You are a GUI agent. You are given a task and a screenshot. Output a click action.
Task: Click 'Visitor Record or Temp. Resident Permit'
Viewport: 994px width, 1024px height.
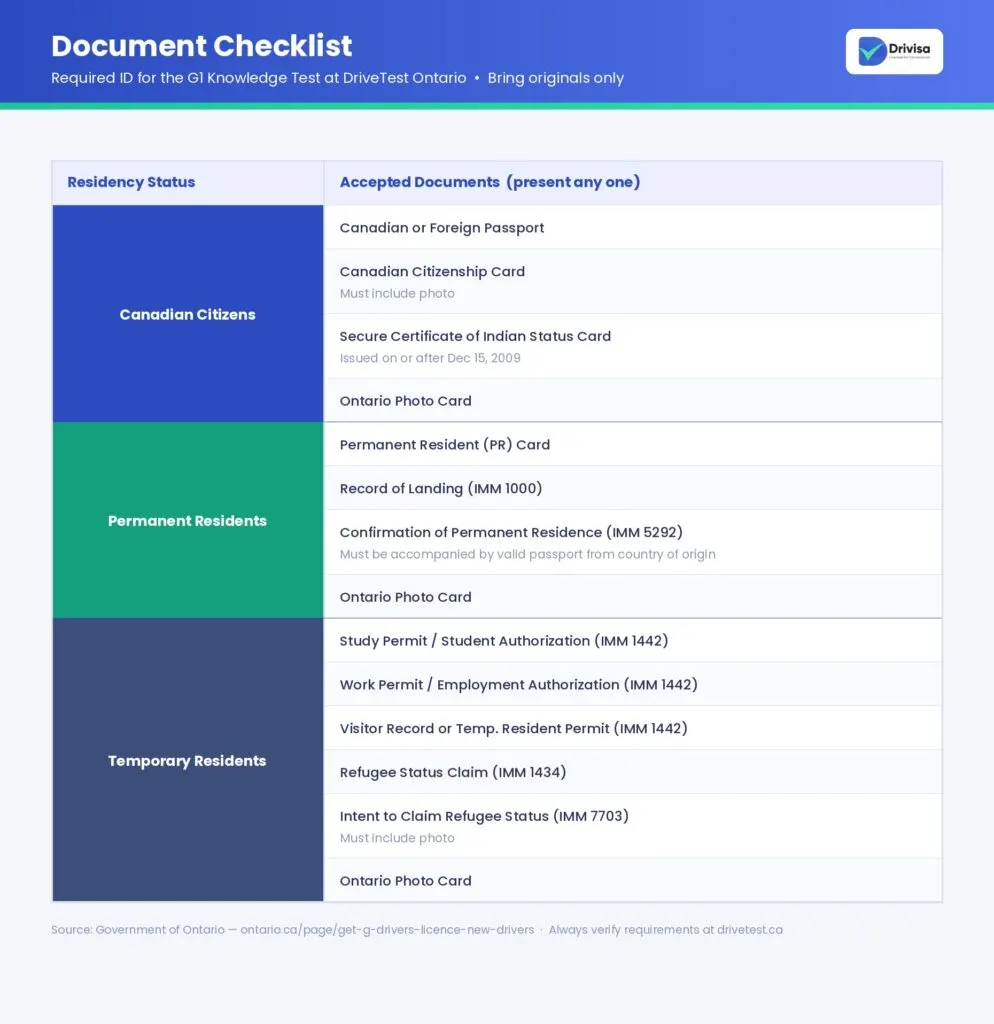click(x=513, y=728)
